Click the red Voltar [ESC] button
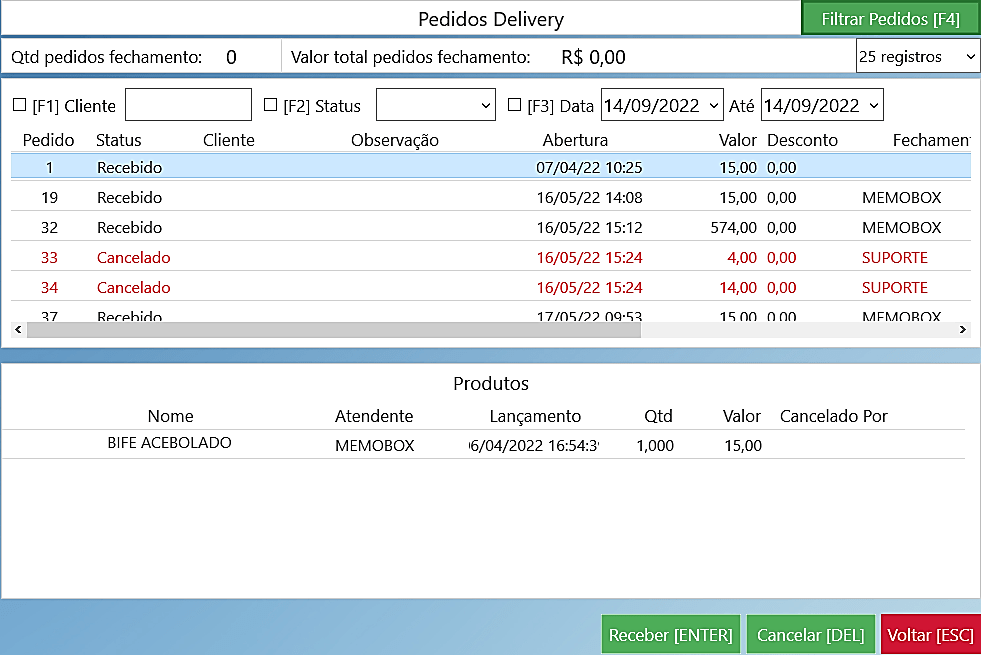981x655 pixels. pos(930,635)
